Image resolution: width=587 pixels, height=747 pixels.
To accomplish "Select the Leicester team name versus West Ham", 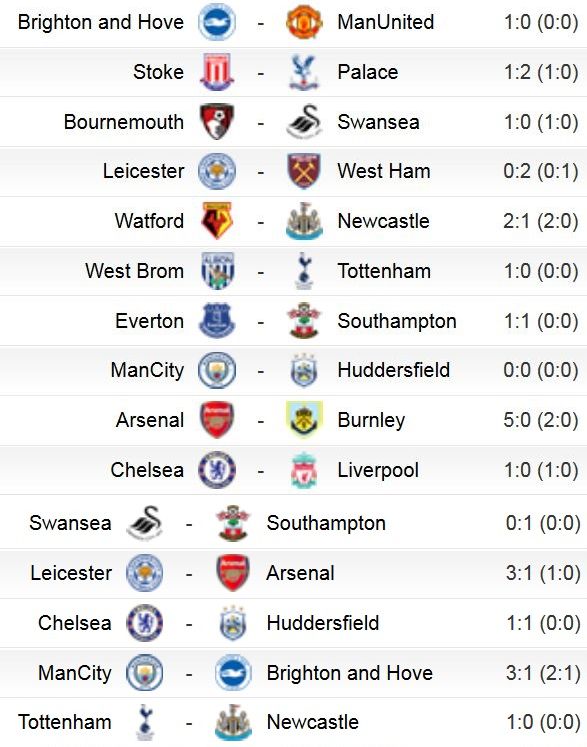I will coord(143,171).
